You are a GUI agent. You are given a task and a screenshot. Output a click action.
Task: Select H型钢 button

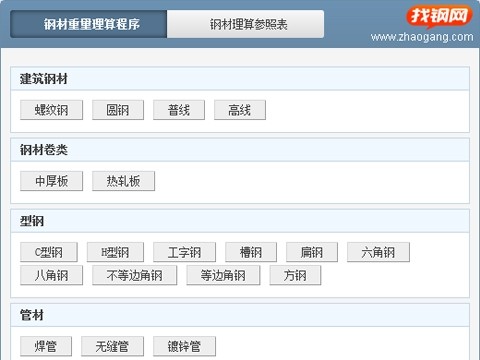[115, 252]
